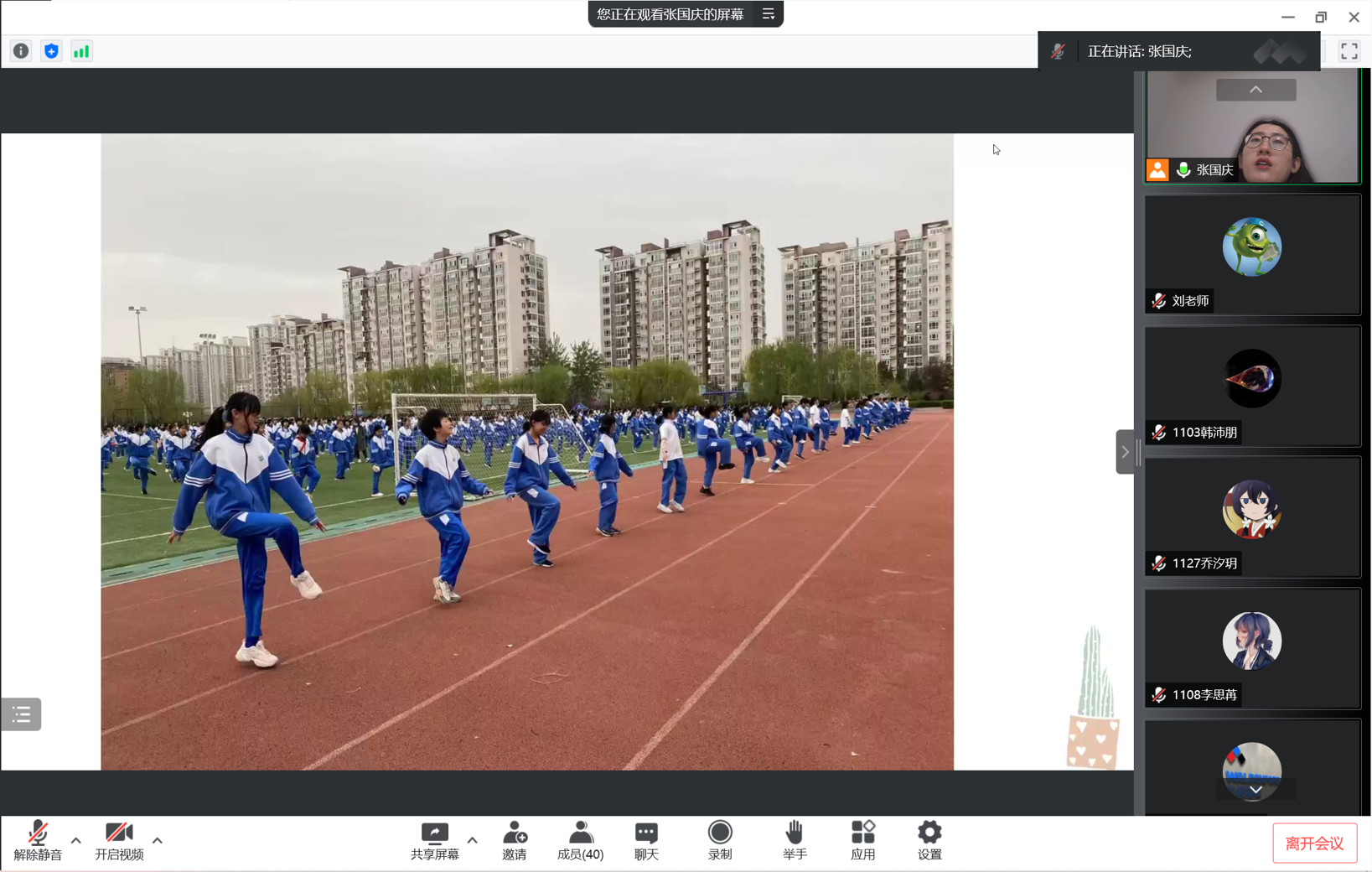Open the network signal quality icon

[81, 51]
